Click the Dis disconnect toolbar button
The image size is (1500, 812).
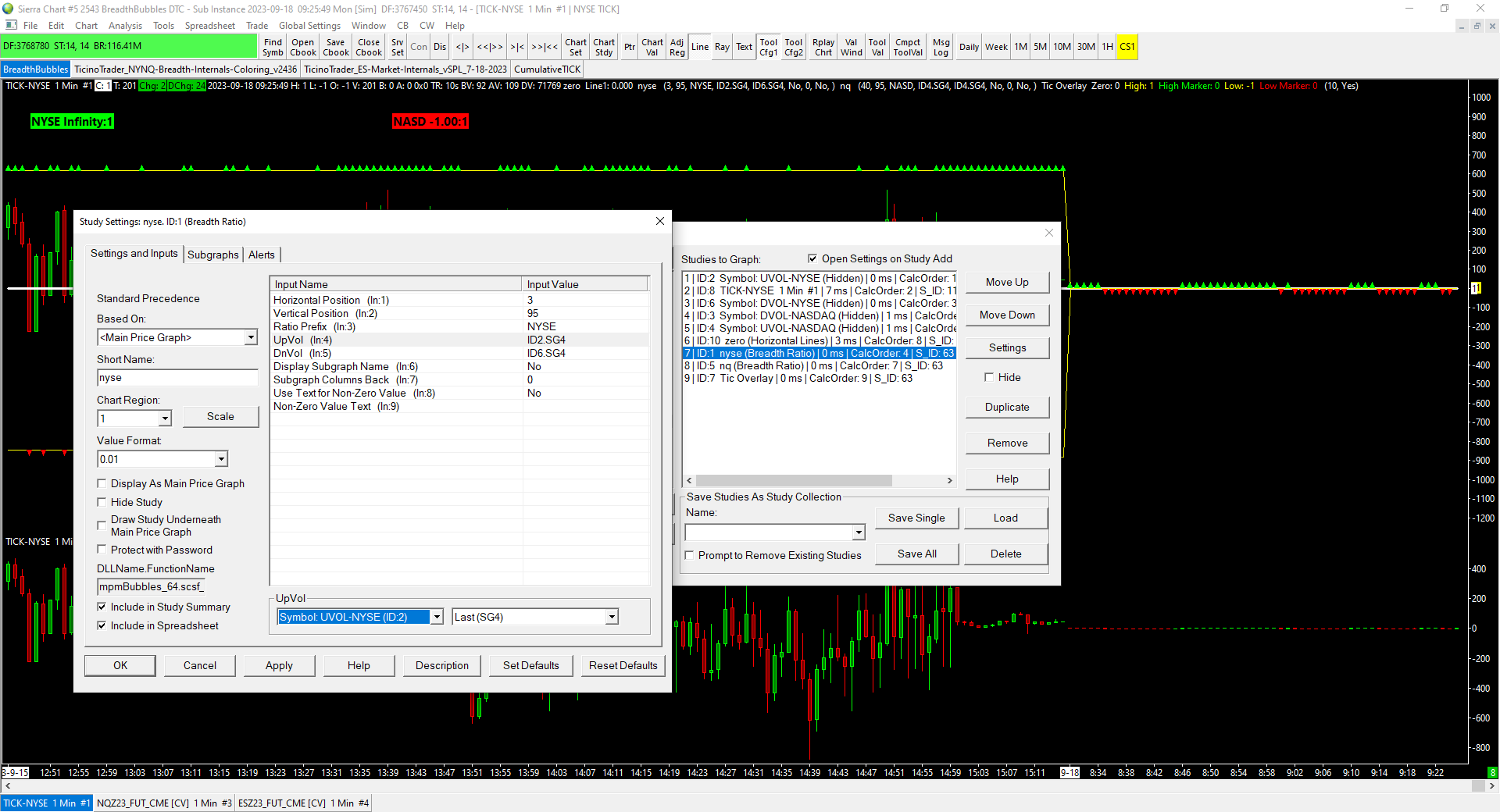440,47
